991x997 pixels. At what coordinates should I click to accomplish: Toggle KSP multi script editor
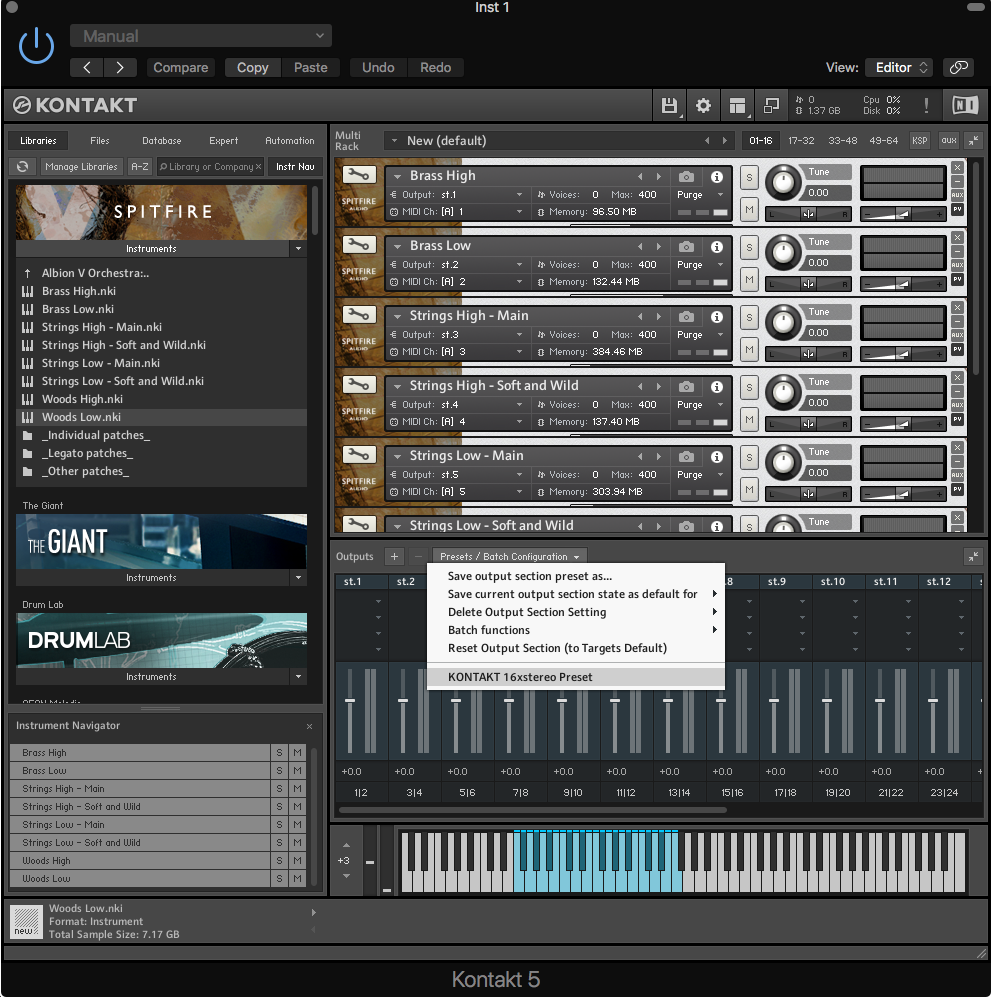pyautogui.click(x=919, y=141)
